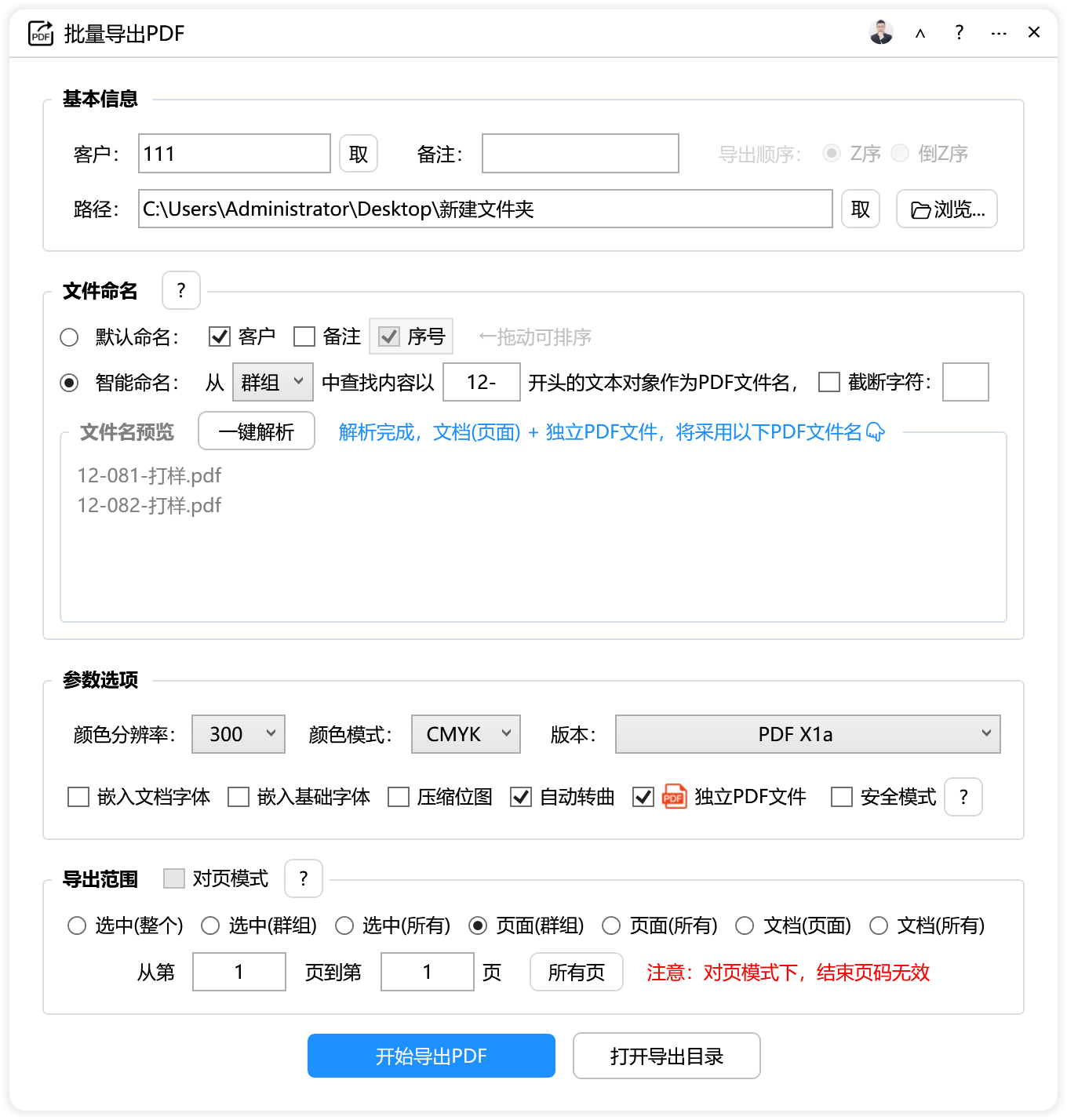This screenshot has width=1067, height=1120.
Task: Click the 打开导出目录 button
Action: coord(666,1056)
